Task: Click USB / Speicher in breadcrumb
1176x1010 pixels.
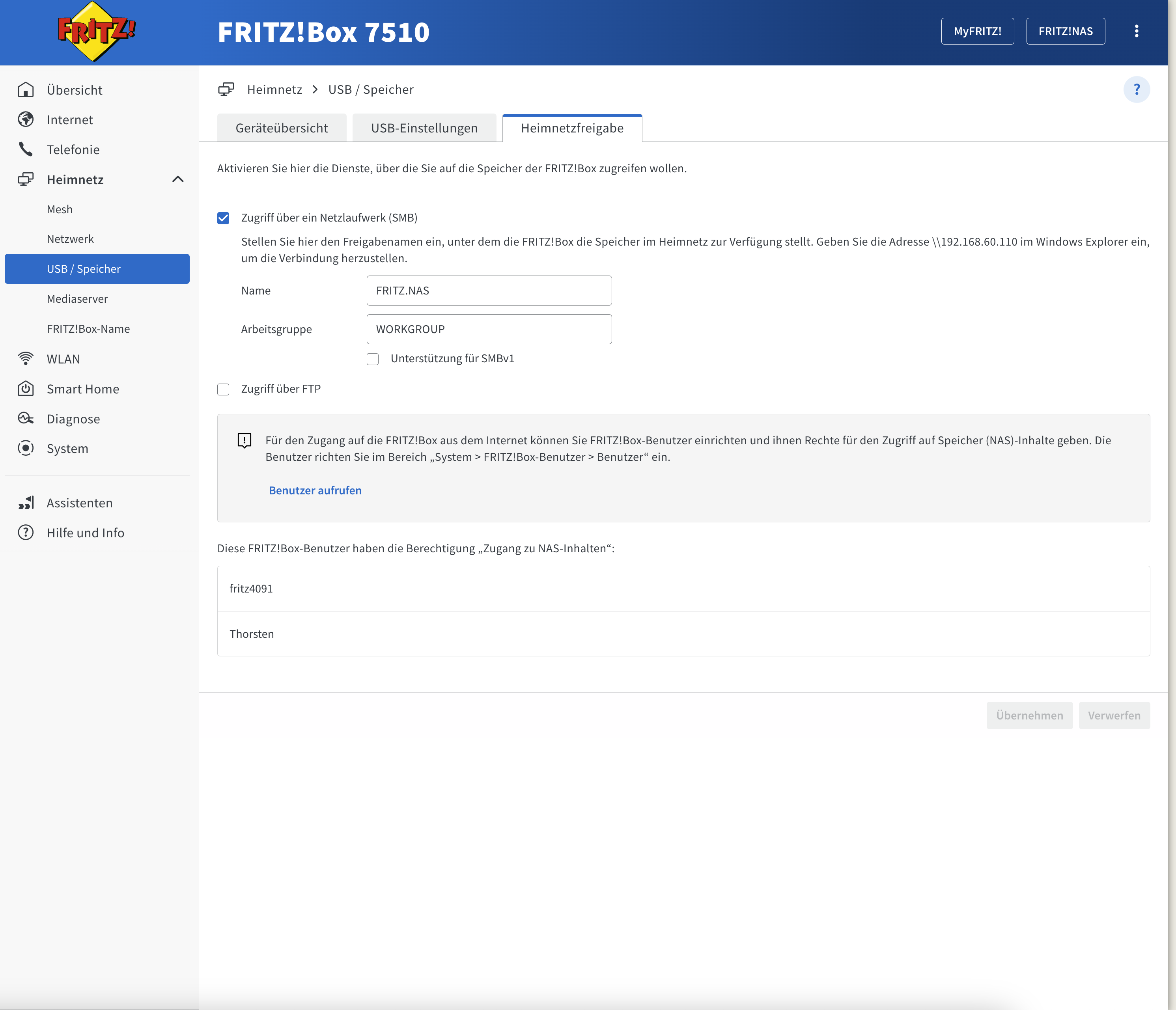Action: 371,89
